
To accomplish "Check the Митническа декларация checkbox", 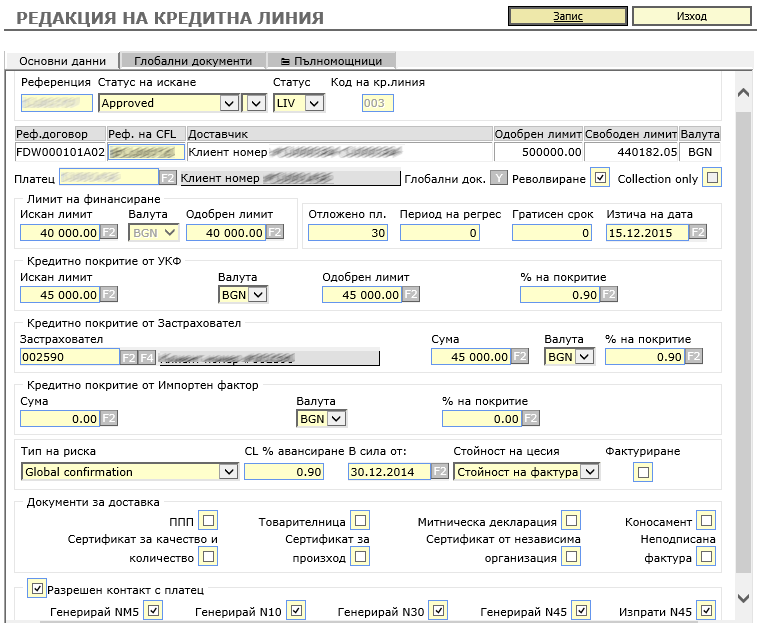I will pos(571,521).
